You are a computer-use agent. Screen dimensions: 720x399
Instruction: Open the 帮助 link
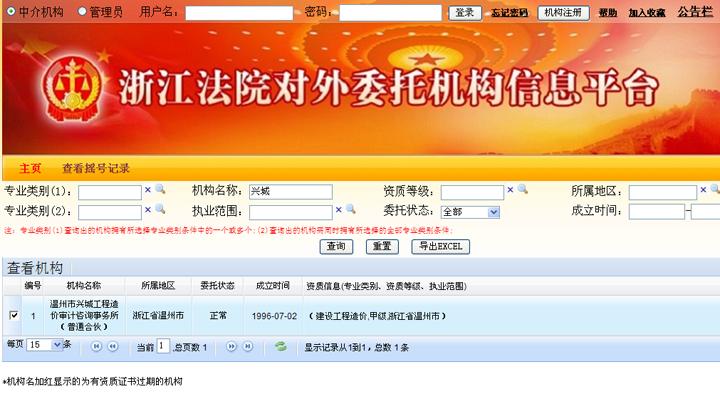(x=608, y=13)
